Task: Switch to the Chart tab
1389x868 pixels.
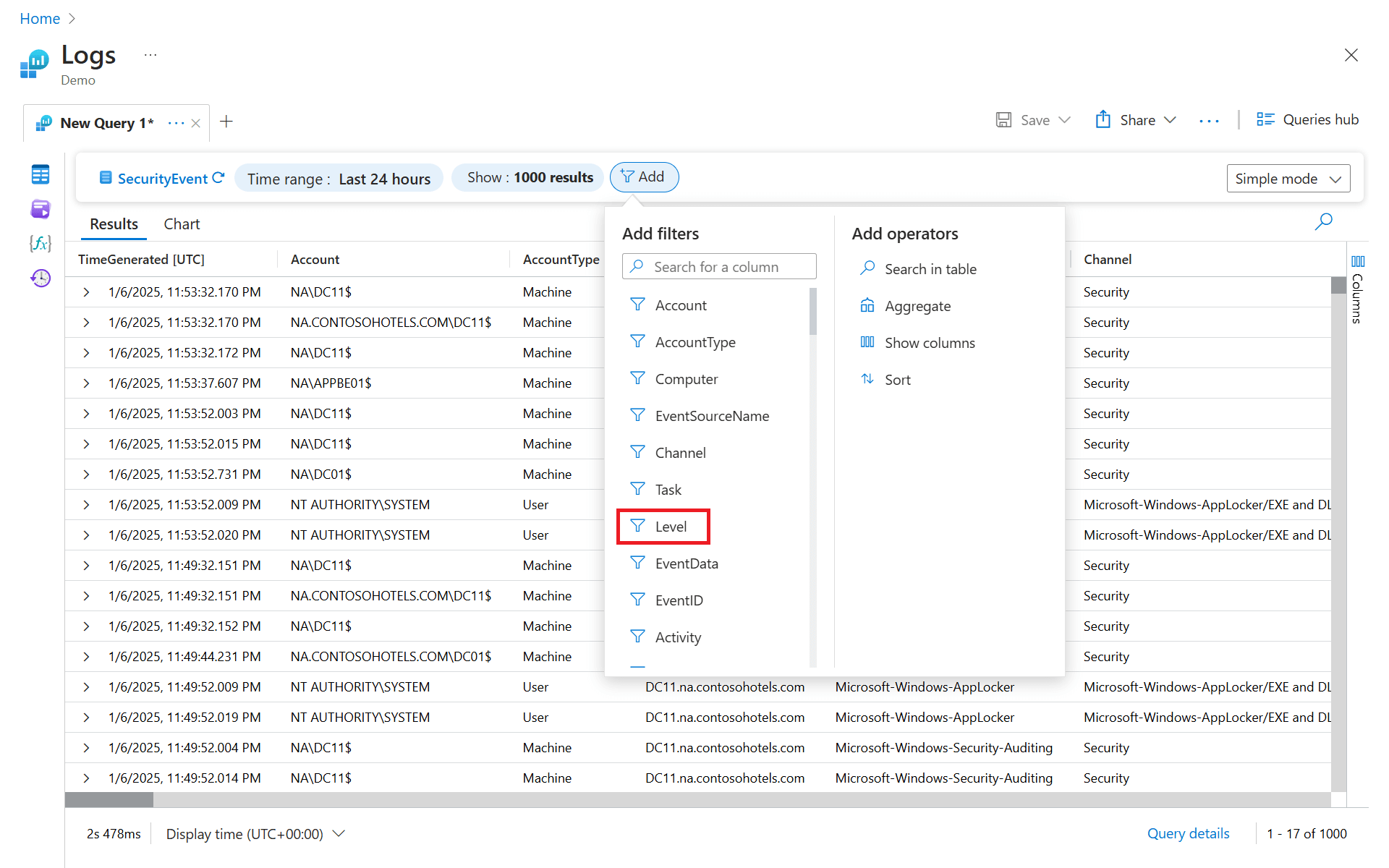Action: coord(182,224)
